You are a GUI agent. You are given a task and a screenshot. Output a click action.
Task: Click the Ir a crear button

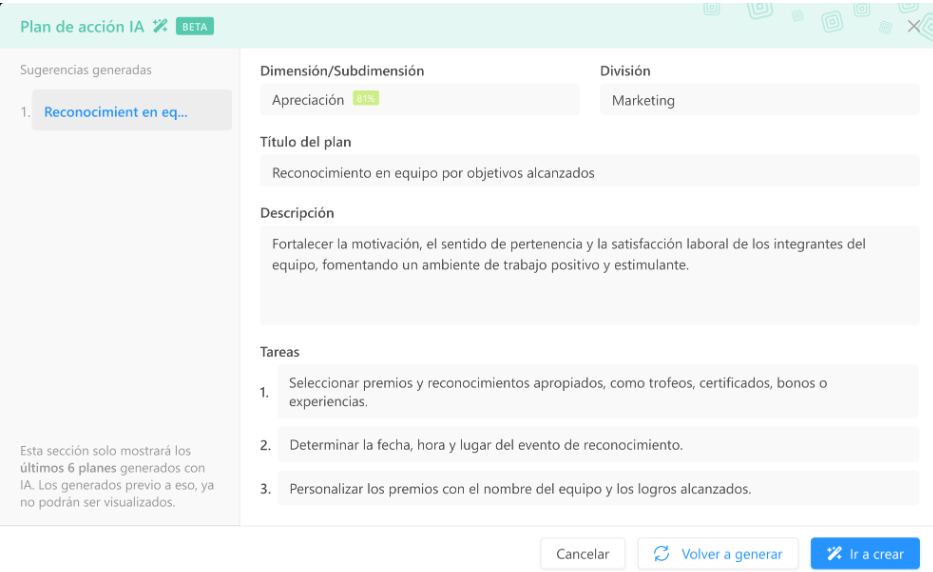click(865, 554)
